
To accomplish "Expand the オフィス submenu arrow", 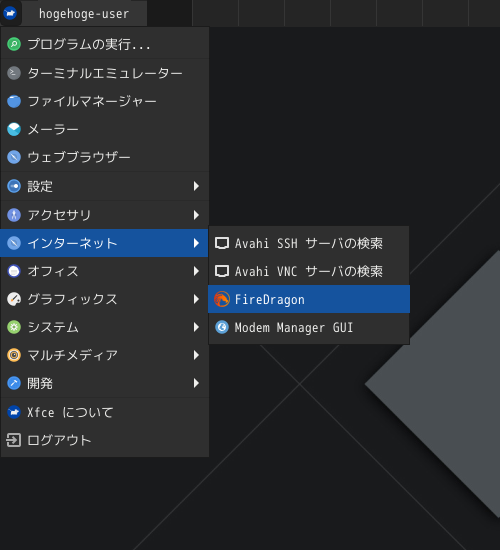I will tap(196, 271).
